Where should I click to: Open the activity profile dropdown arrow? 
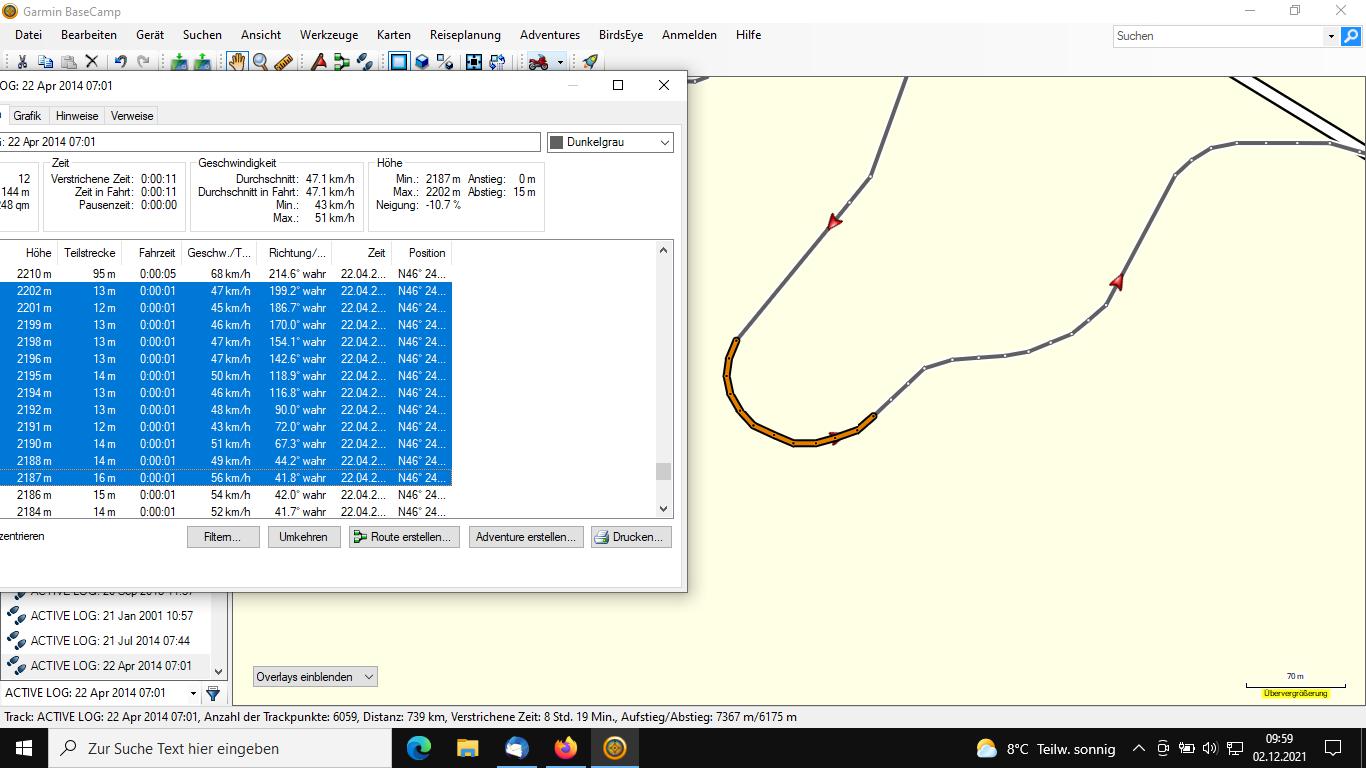click(x=560, y=62)
